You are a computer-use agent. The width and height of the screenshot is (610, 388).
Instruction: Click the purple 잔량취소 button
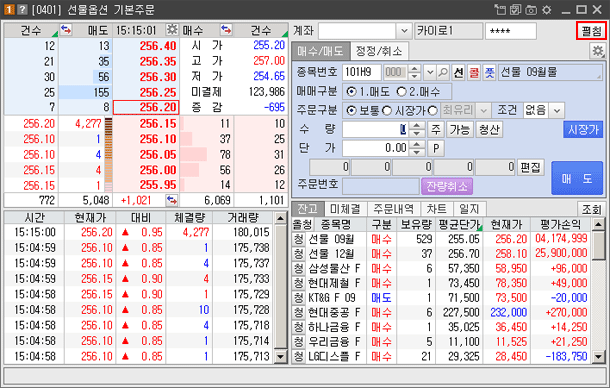click(x=447, y=186)
